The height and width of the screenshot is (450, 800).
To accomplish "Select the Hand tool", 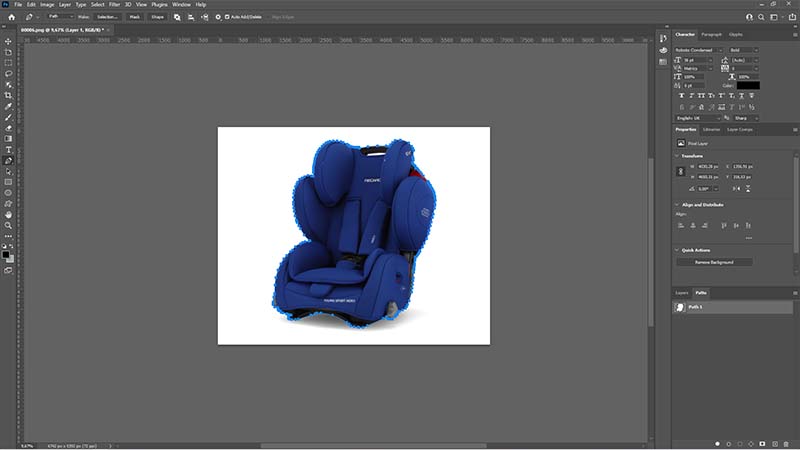I will [x=8, y=215].
